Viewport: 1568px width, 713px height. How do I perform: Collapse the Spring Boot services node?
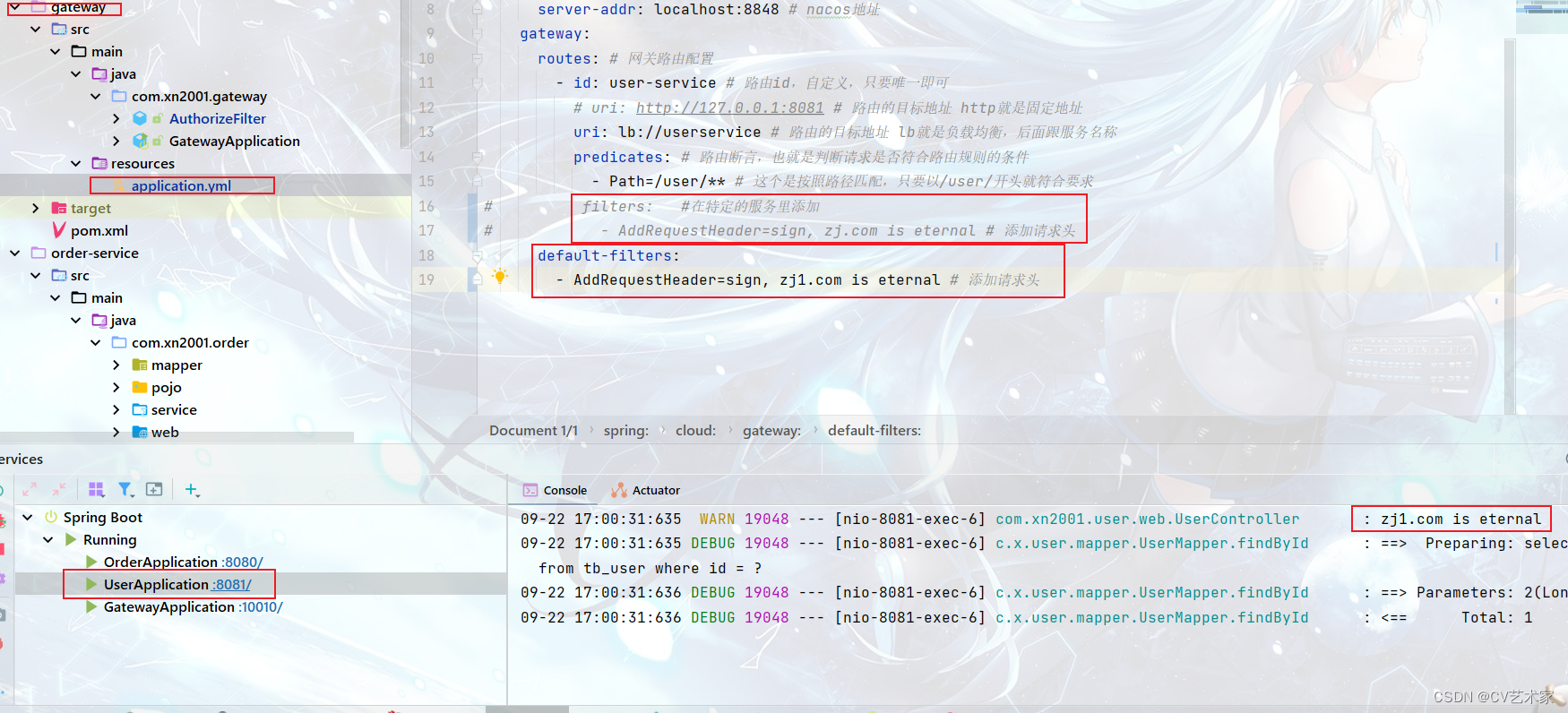pos(28,517)
